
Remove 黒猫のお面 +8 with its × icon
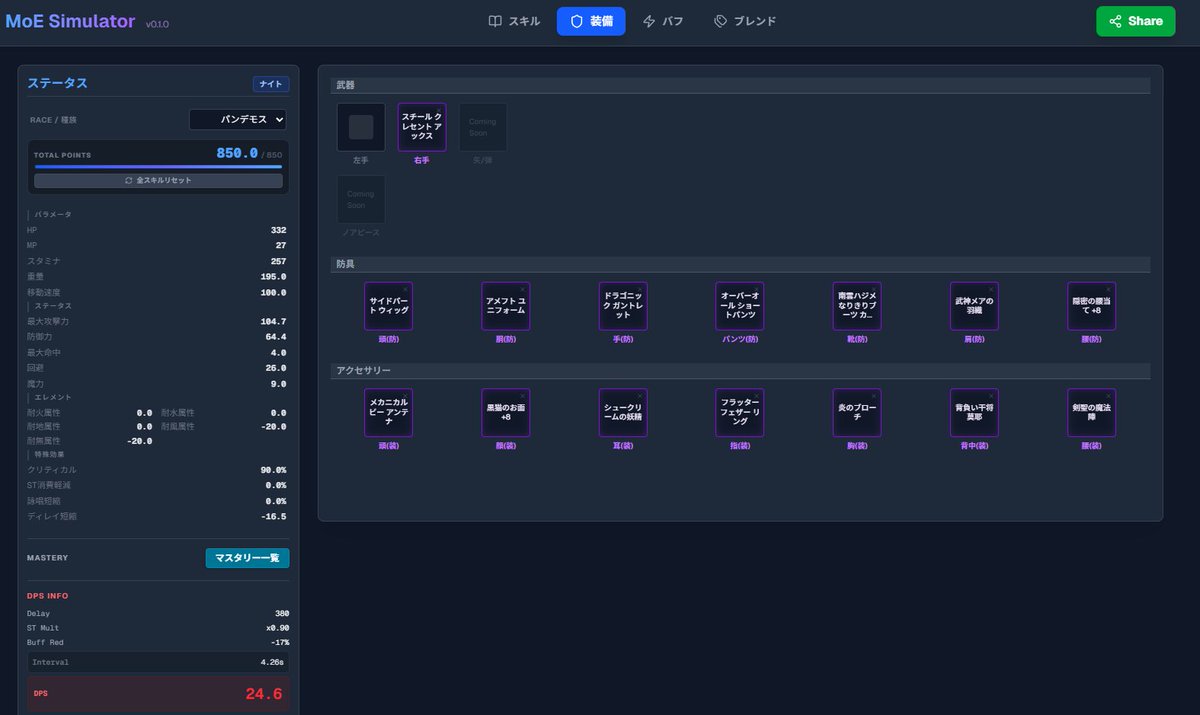coord(522,395)
